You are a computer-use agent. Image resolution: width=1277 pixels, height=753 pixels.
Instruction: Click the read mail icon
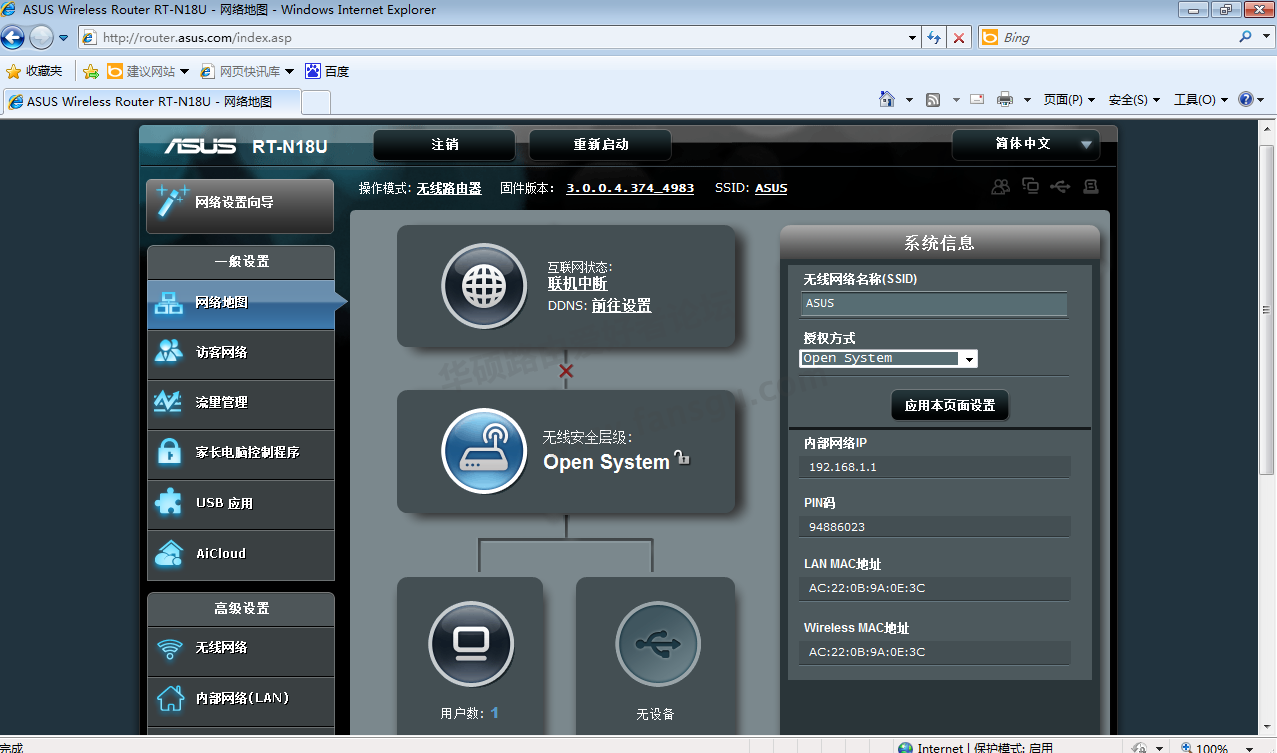coord(977,99)
